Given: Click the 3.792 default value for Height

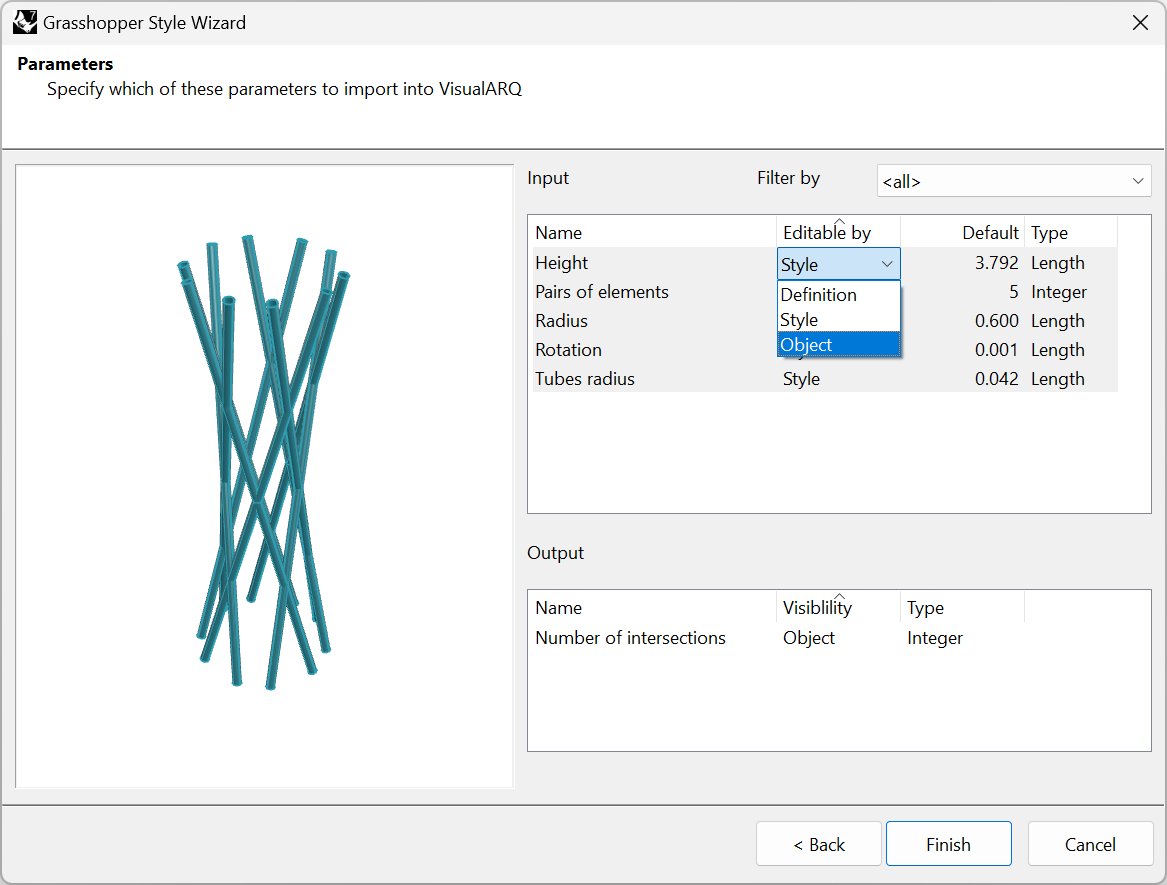Looking at the screenshot, I should coord(997,263).
